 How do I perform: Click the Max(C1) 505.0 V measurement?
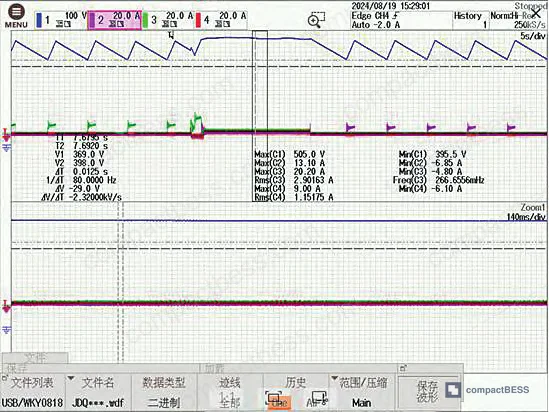pos(290,154)
